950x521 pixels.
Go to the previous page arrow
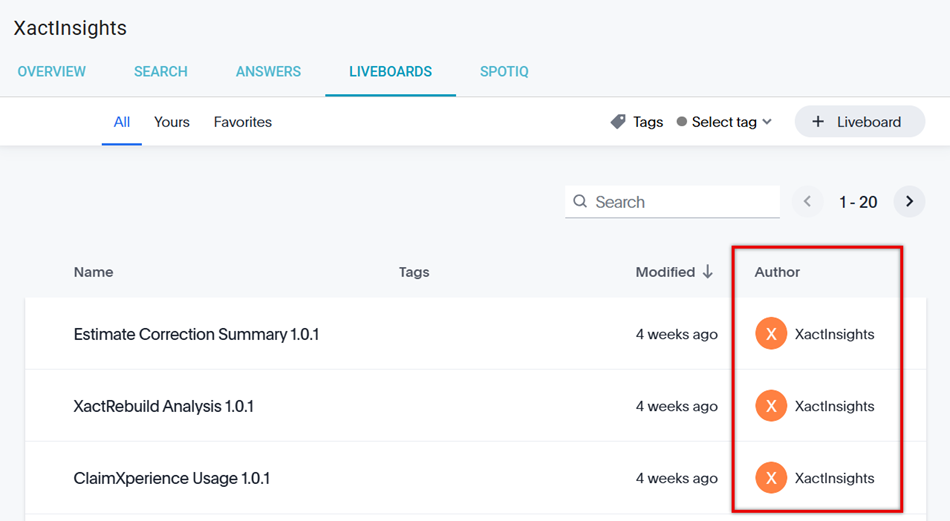pos(808,202)
